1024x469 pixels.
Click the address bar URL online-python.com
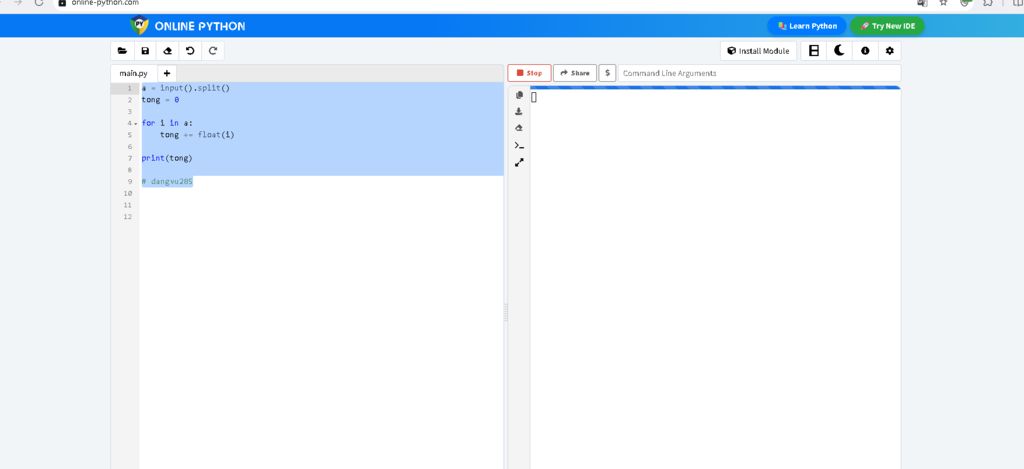pos(105,3)
